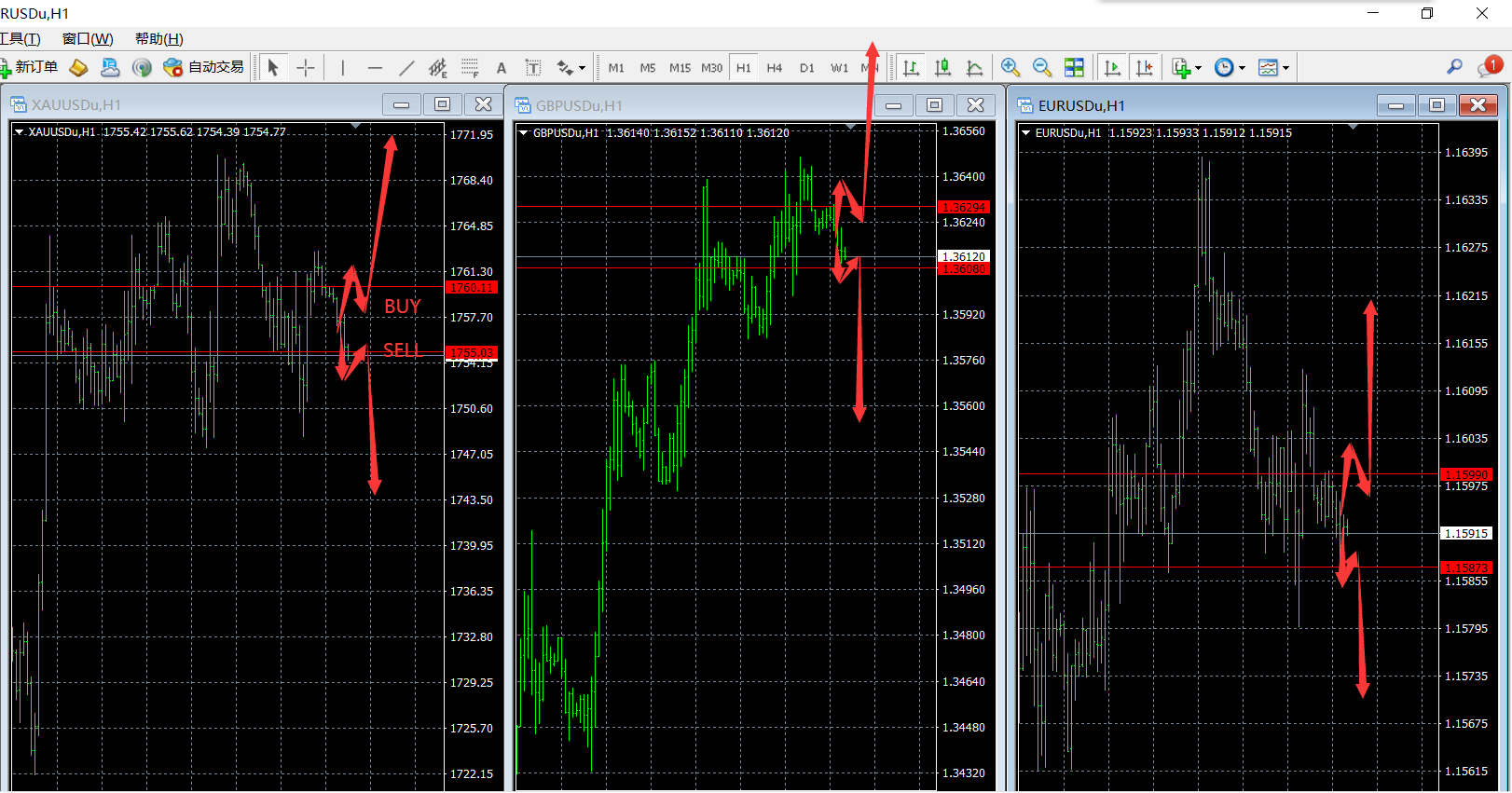Select the text label tool
The image size is (1512, 793).
pyautogui.click(x=502, y=68)
